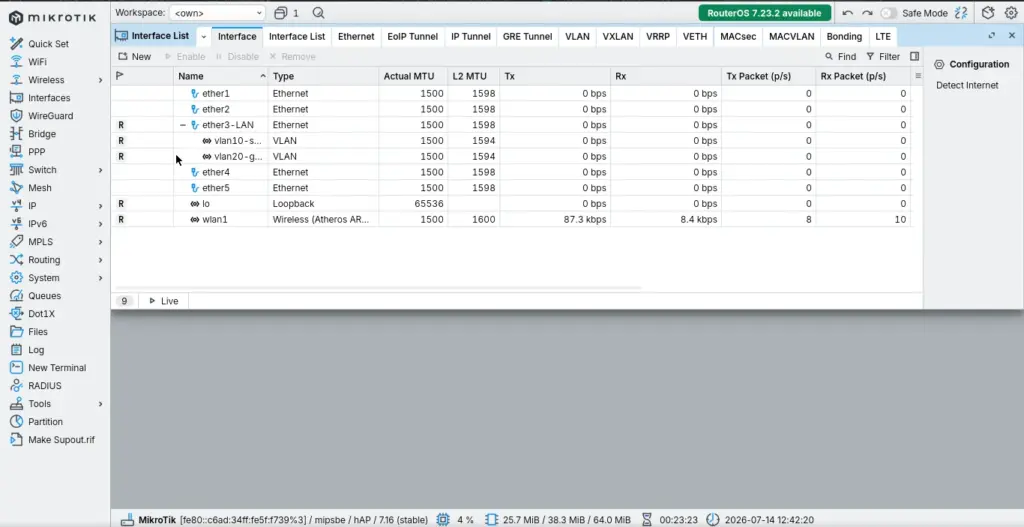Switch to the GRE Tunnel tab
This screenshot has height=527, width=1024.
527,37
